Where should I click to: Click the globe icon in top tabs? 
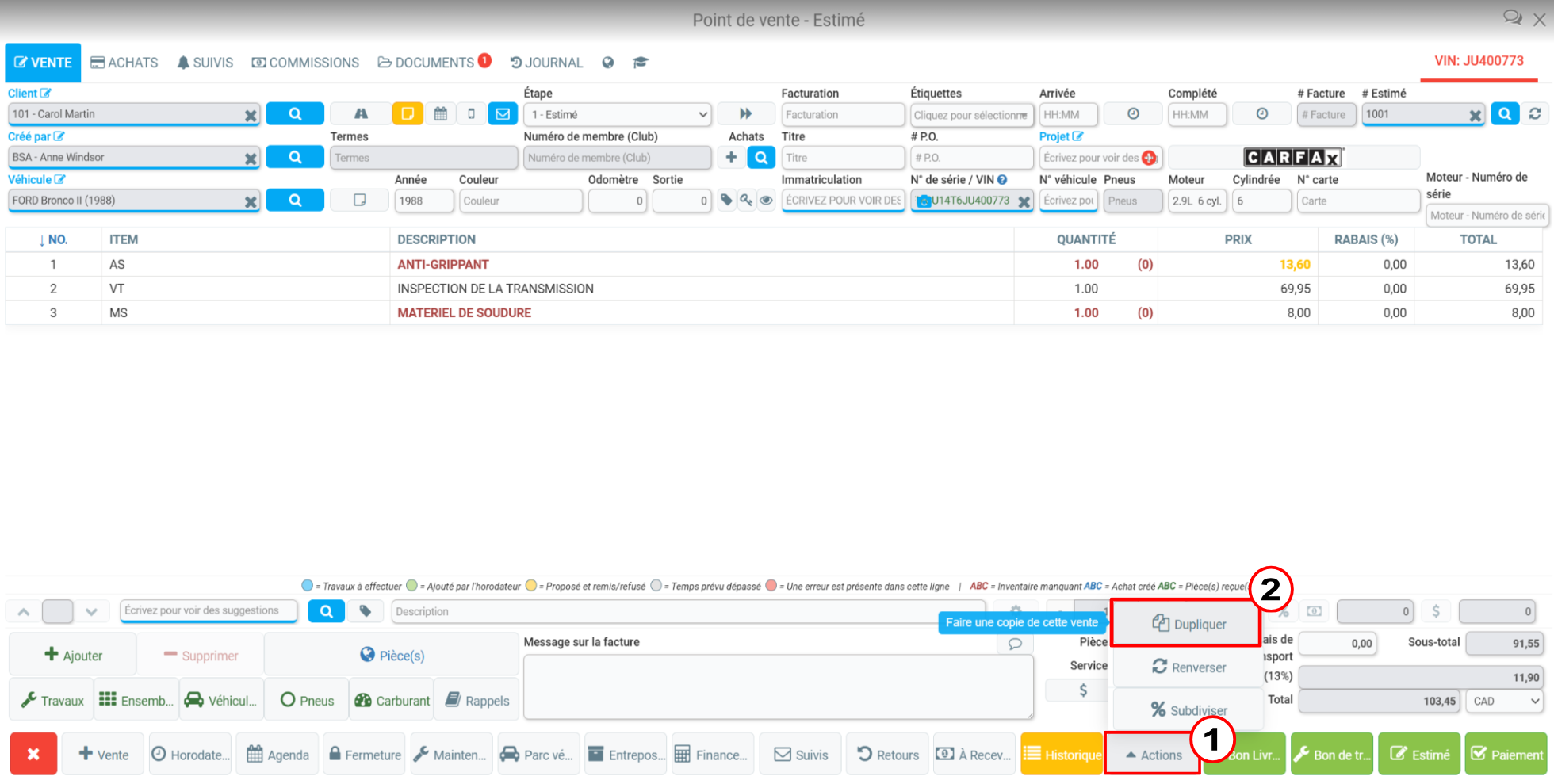[608, 63]
